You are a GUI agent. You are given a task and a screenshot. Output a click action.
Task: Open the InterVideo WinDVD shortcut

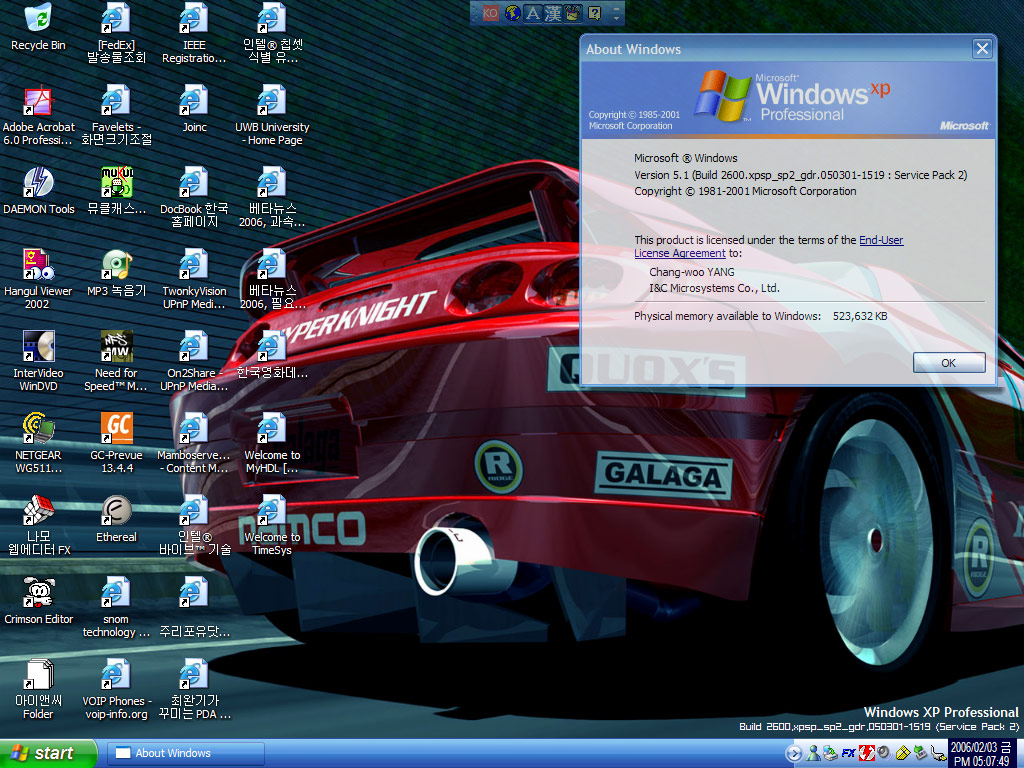(38, 348)
